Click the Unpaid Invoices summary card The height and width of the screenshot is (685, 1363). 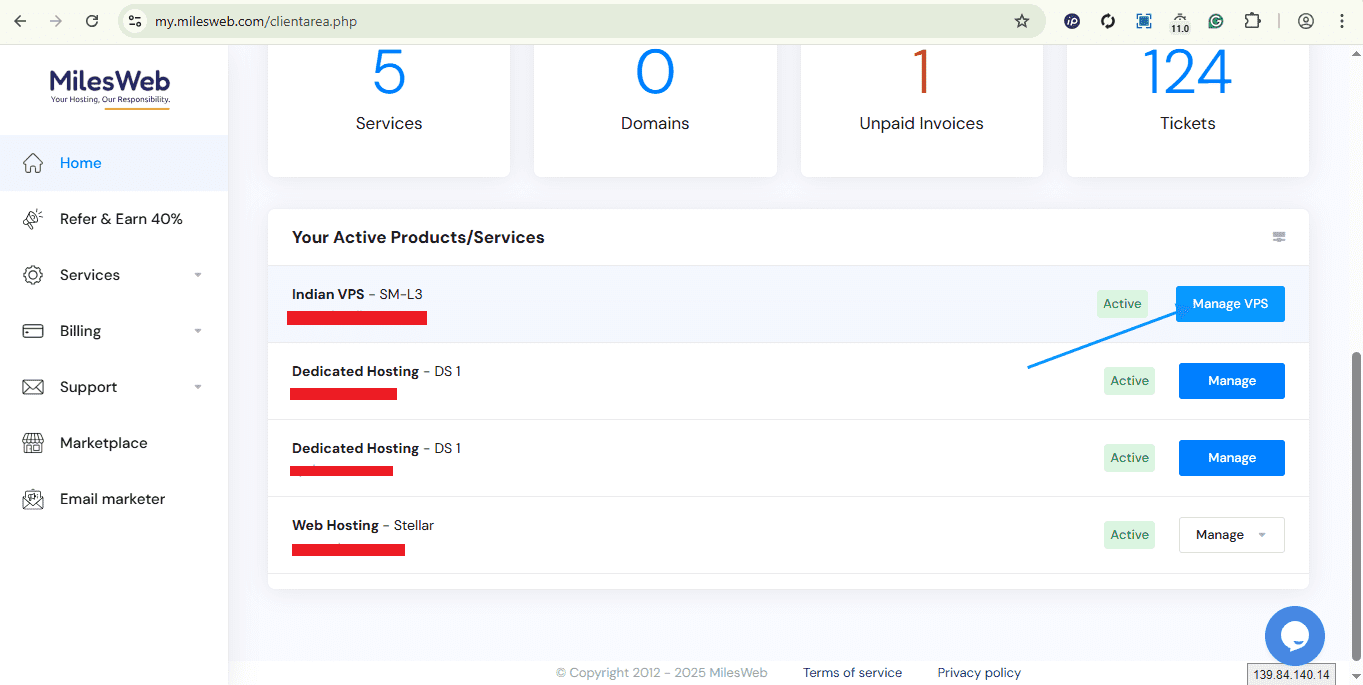[921, 110]
